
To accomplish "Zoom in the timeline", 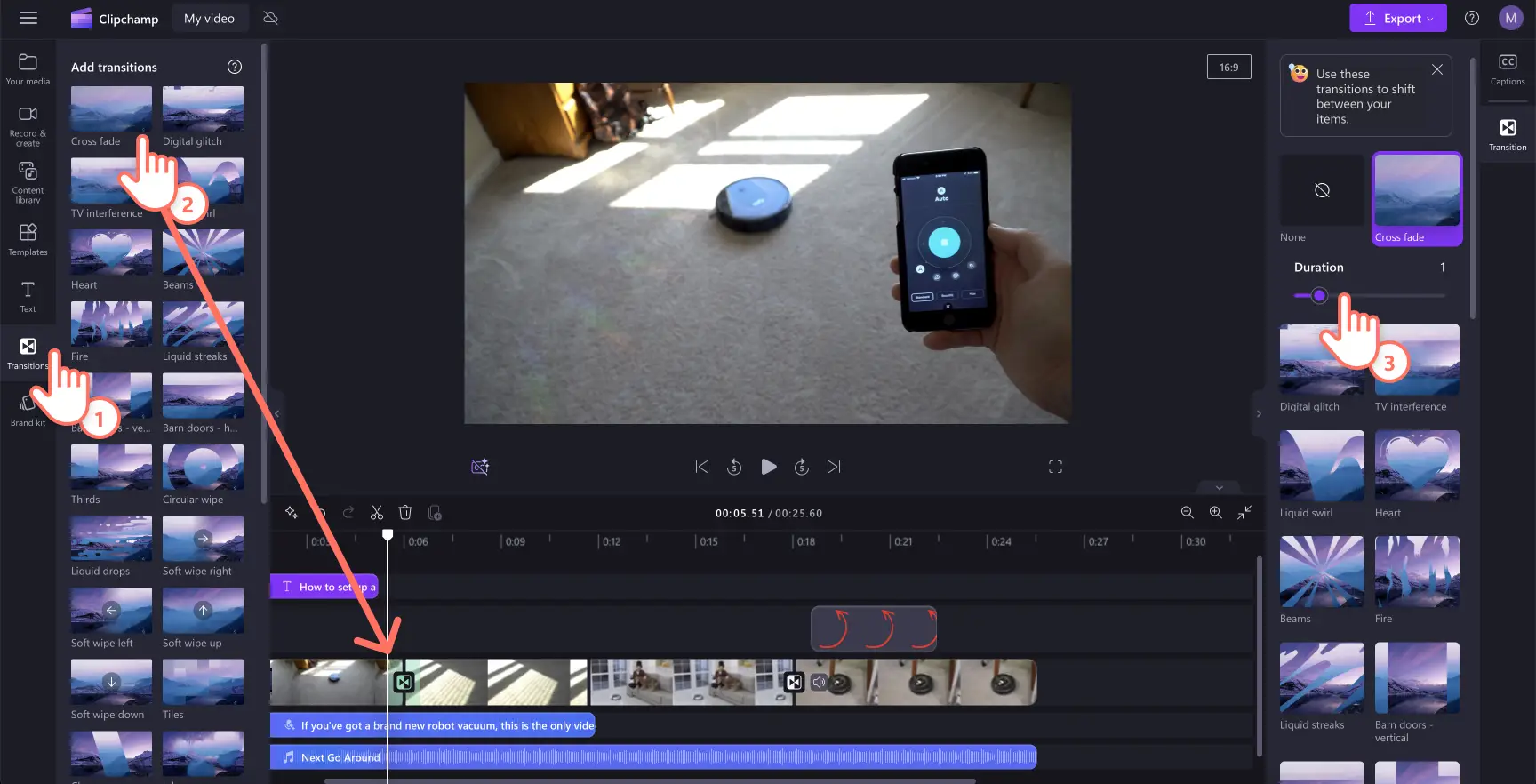I will point(1216,513).
